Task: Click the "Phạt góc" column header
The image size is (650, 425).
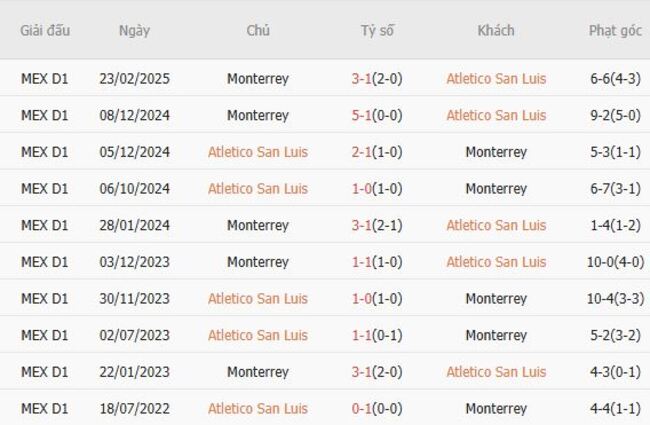Action: [615, 30]
